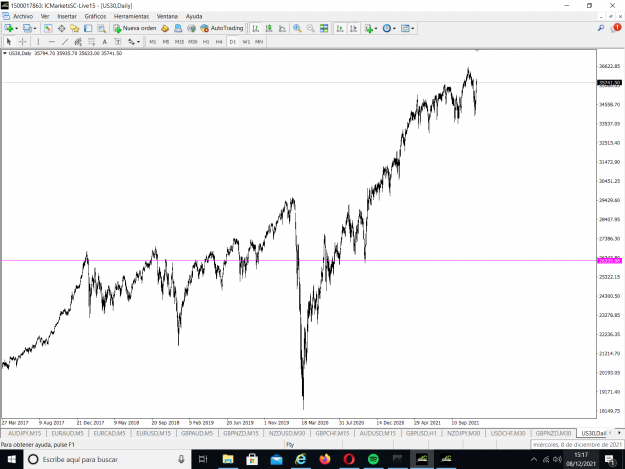Select the crosshair tool

(23, 41)
